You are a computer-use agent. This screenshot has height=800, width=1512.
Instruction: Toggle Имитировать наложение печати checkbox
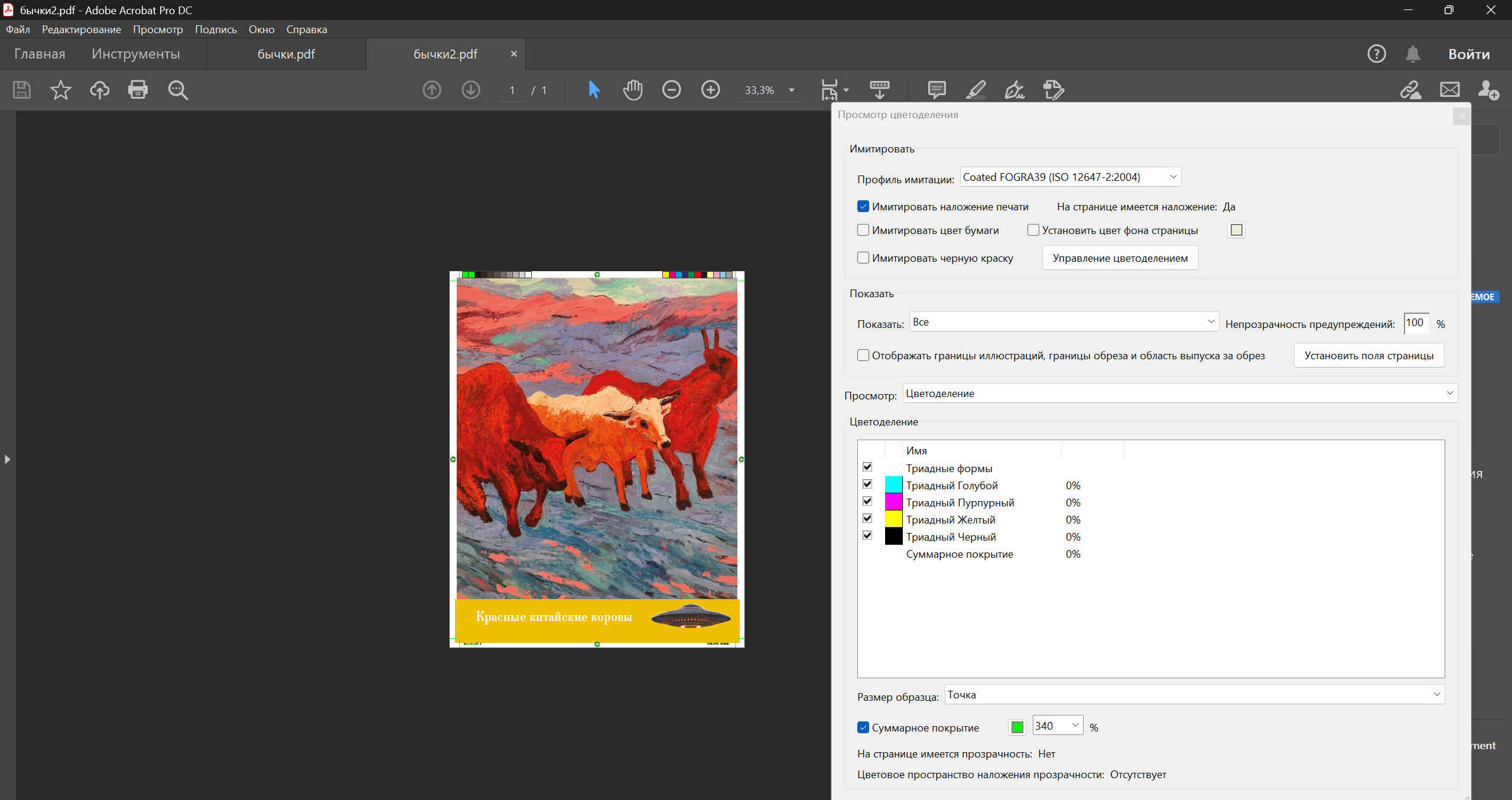(x=863, y=207)
